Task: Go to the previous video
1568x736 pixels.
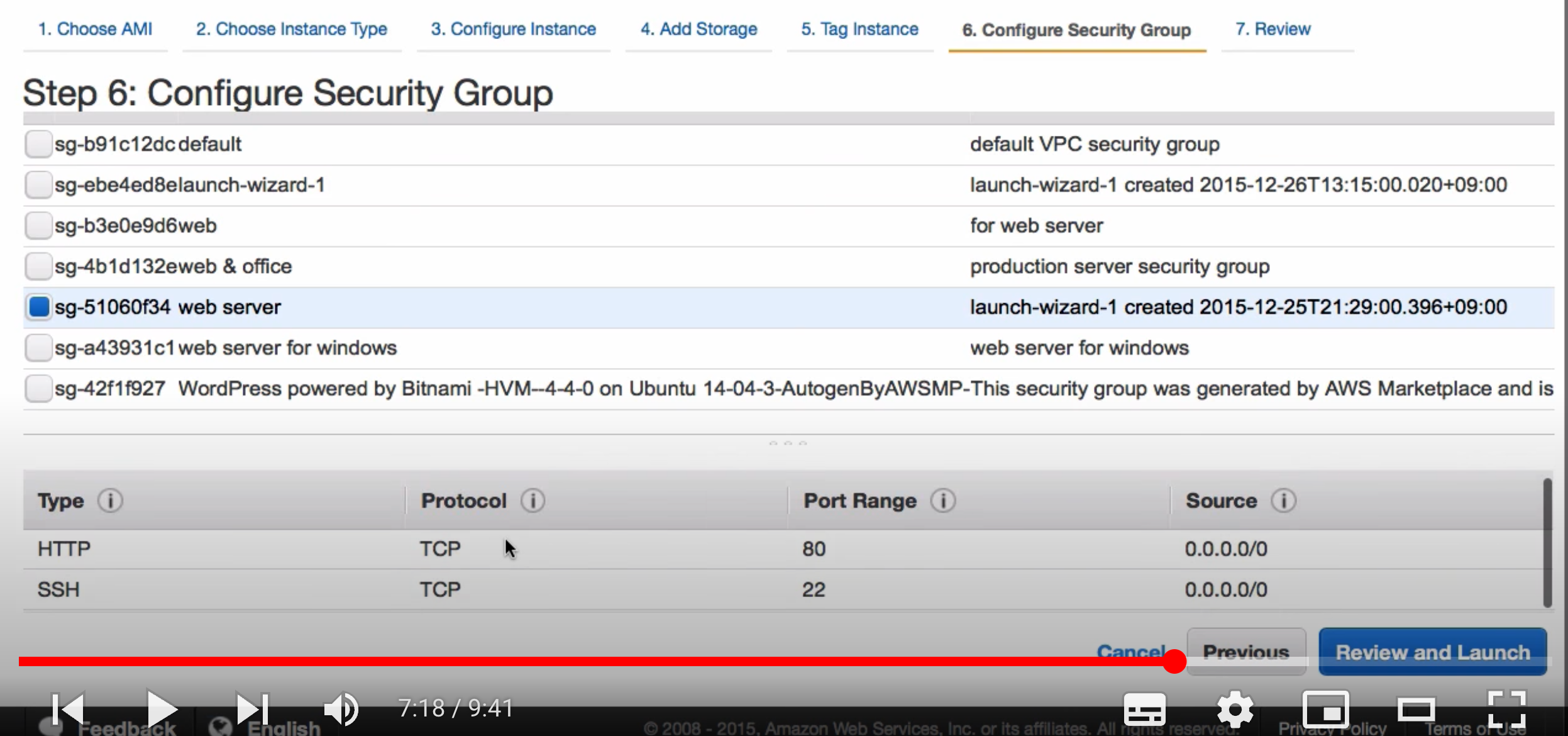Action: [68, 708]
